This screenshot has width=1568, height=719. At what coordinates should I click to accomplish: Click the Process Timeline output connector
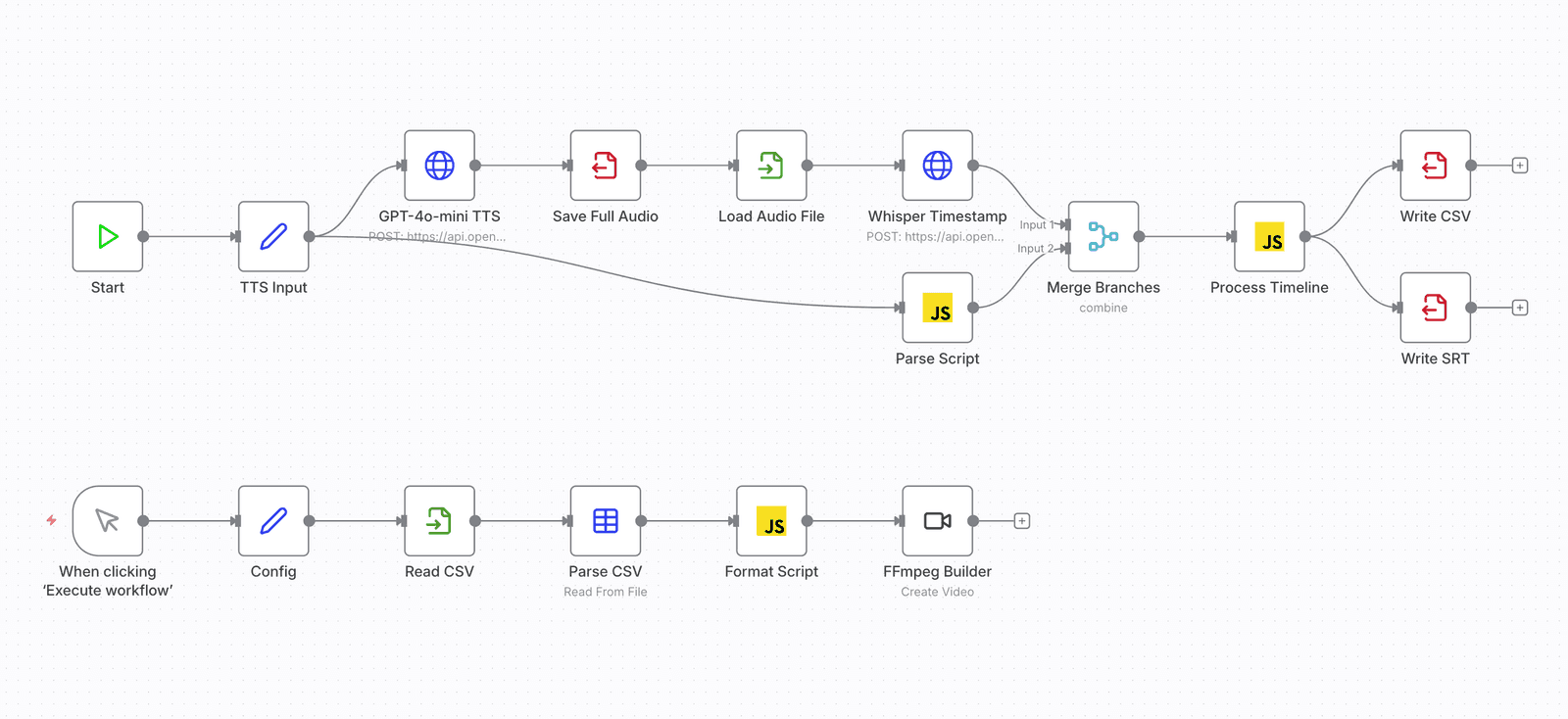pos(1304,236)
